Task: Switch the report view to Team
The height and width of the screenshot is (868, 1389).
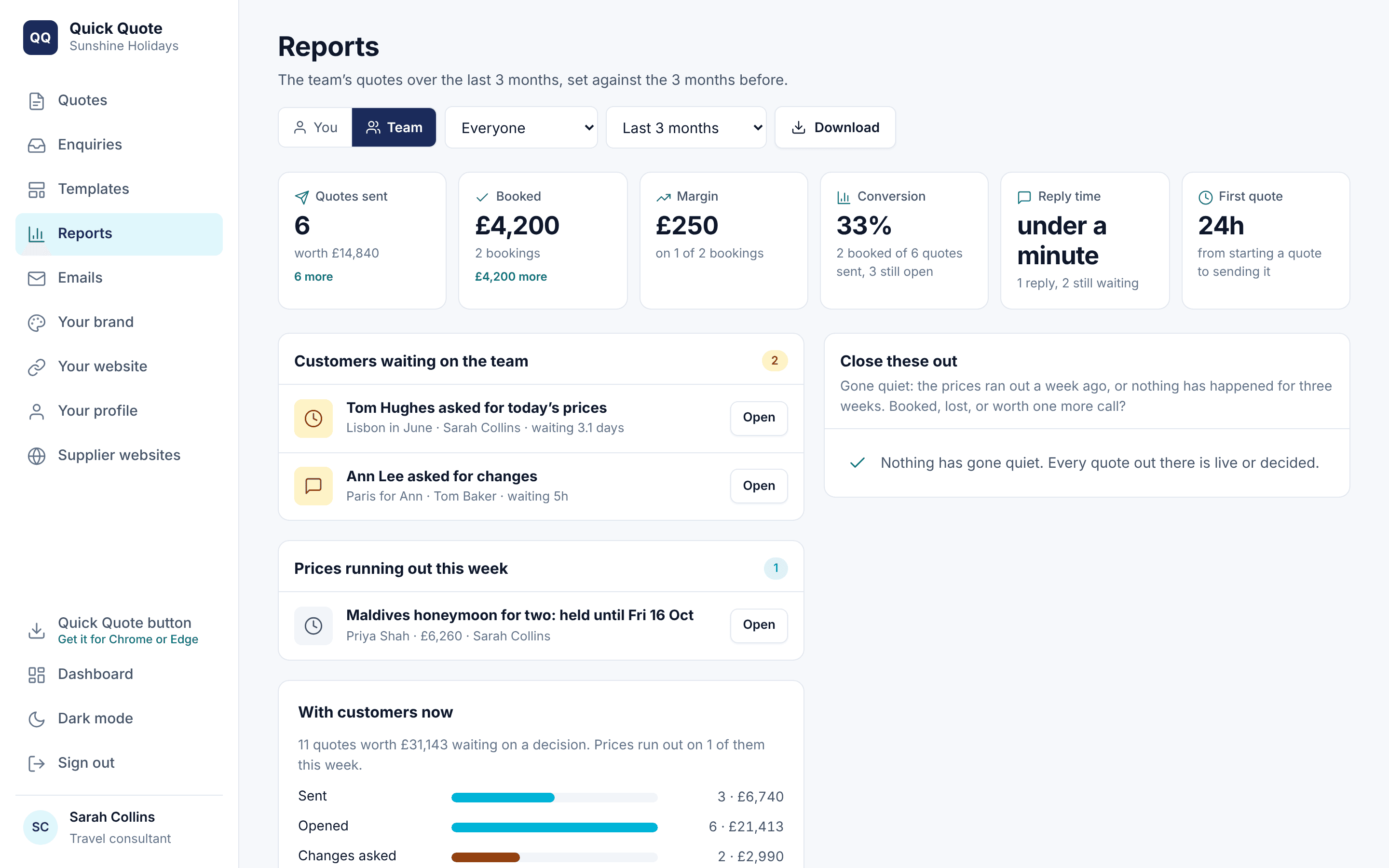Action: click(x=394, y=127)
